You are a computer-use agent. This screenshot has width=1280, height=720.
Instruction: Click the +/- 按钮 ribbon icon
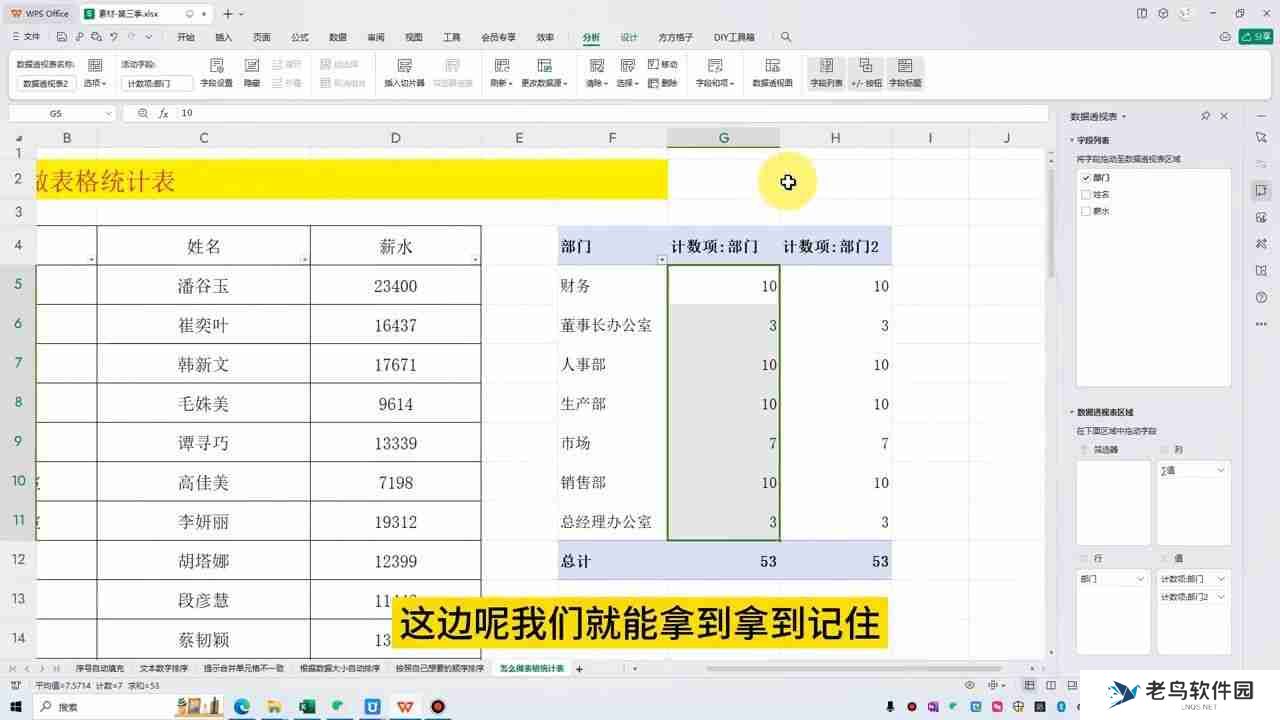point(866,70)
